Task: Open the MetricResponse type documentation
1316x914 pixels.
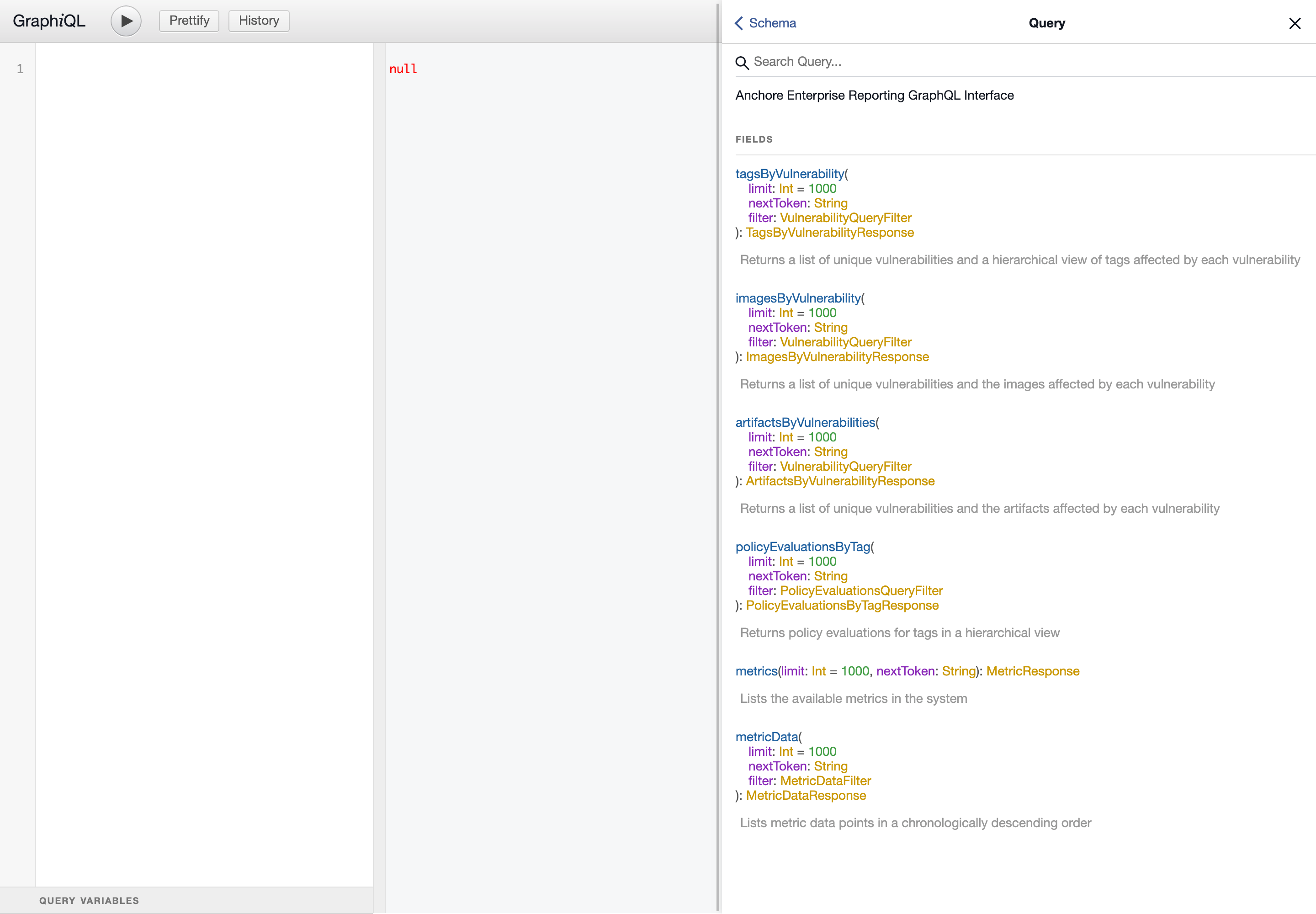Action: click(x=1033, y=670)
